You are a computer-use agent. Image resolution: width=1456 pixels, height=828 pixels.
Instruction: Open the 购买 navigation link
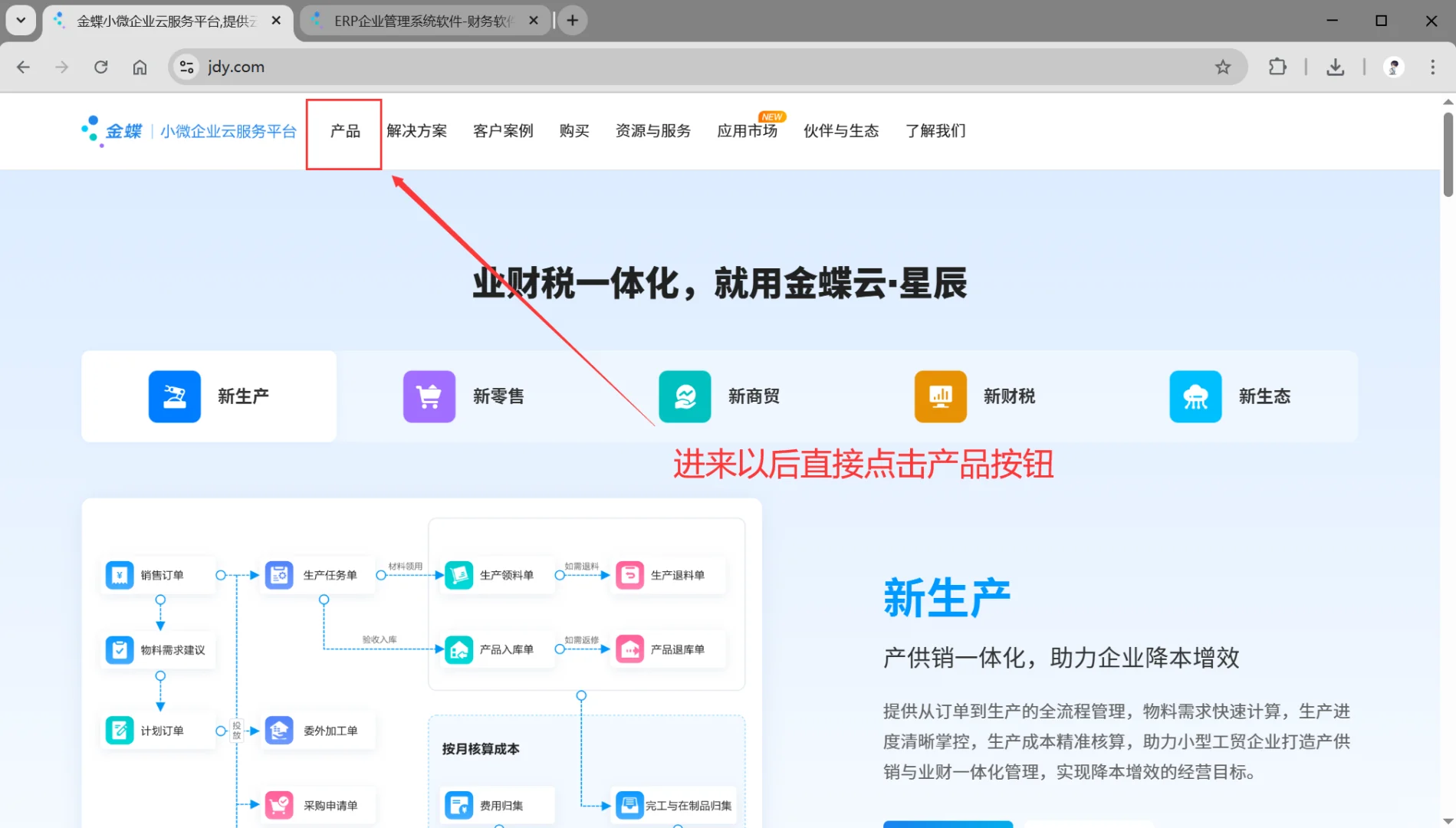click(x=574, y=131)
